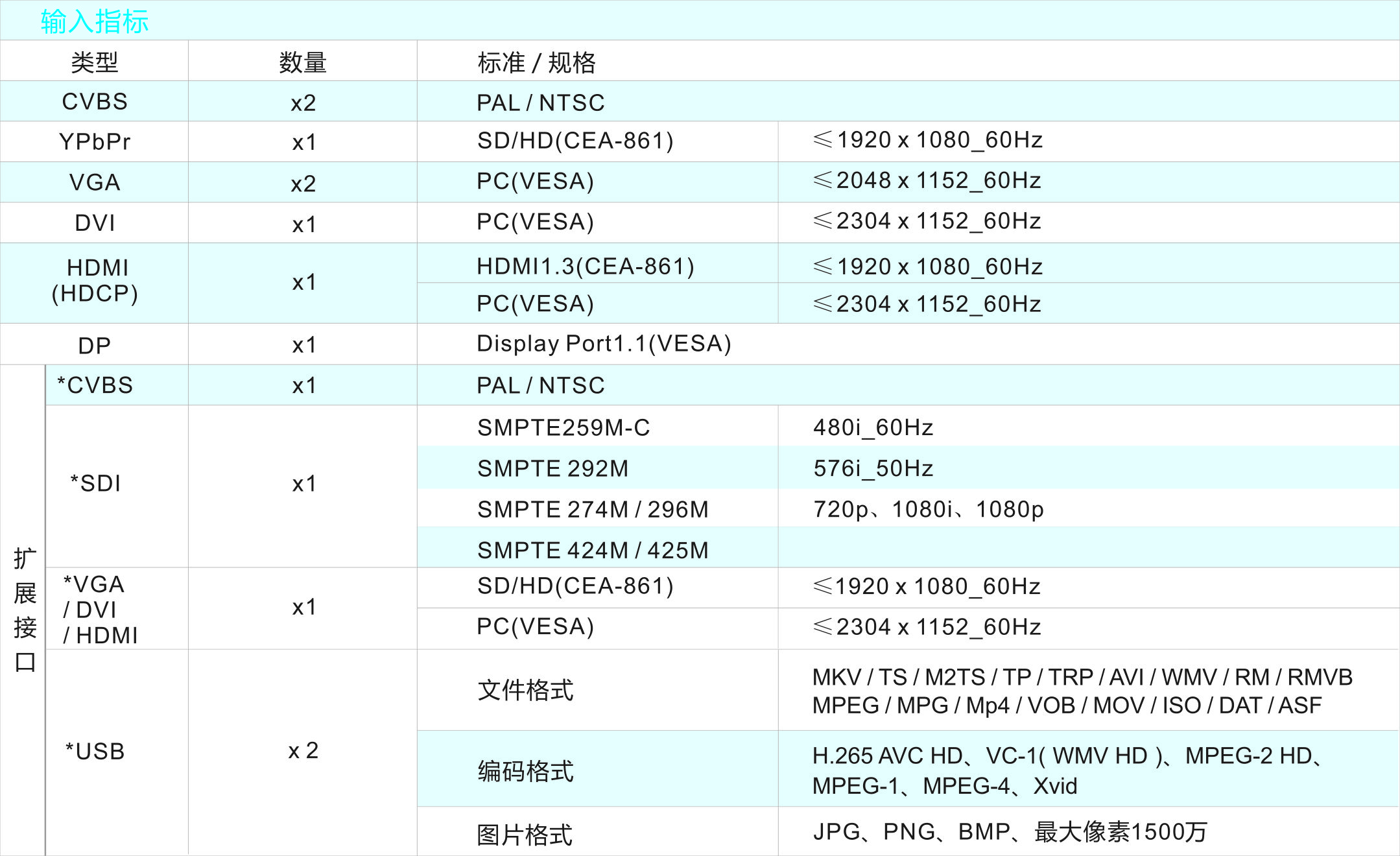Click the VGA x2 quantity cell
Viewport: 1400px width, 856px height.
(303, 184)
